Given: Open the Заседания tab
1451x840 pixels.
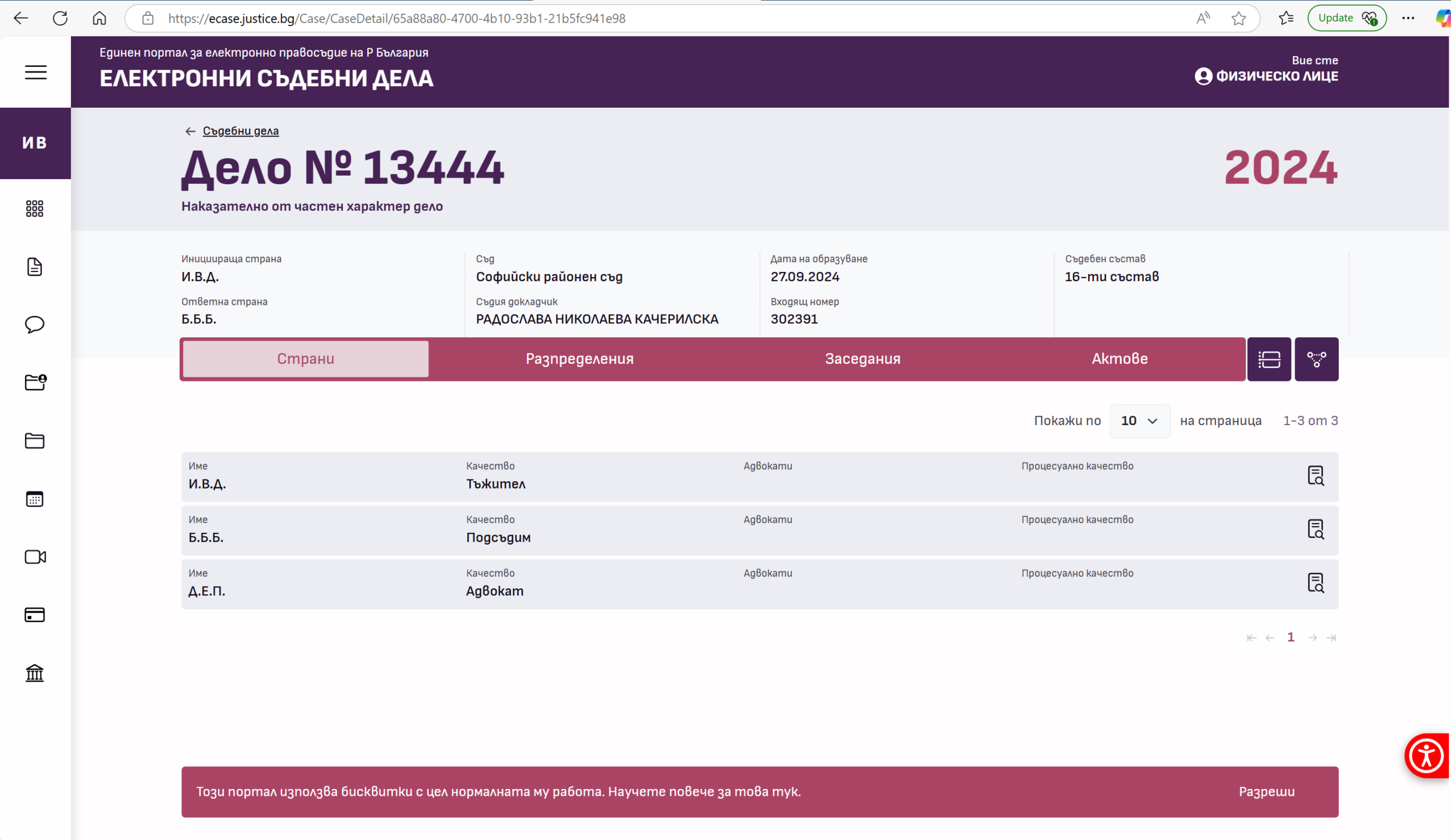Looking at the screenshot, I should tap(862, 359).
